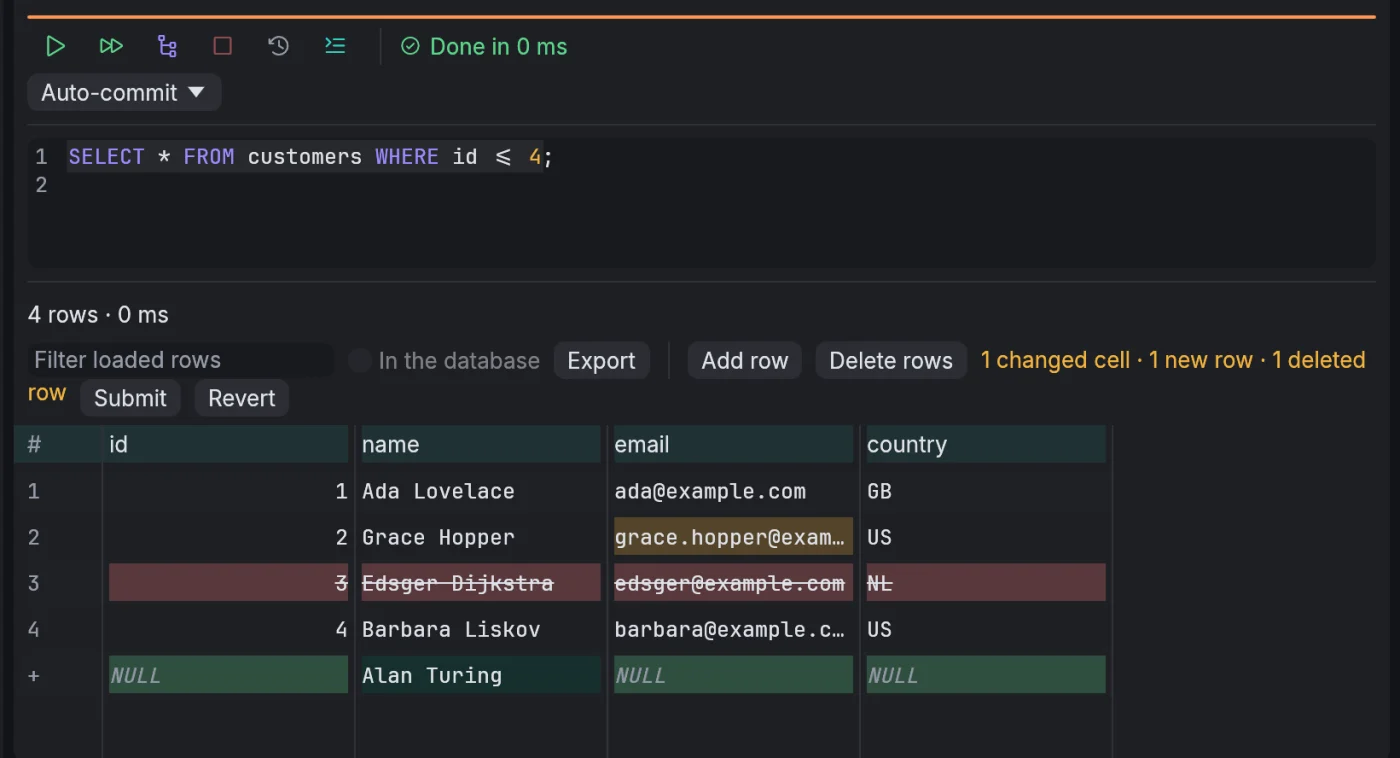The image size is (1400, 758).
Task: Select the Barbara Liskov name cell
Action: pos(481,629)
